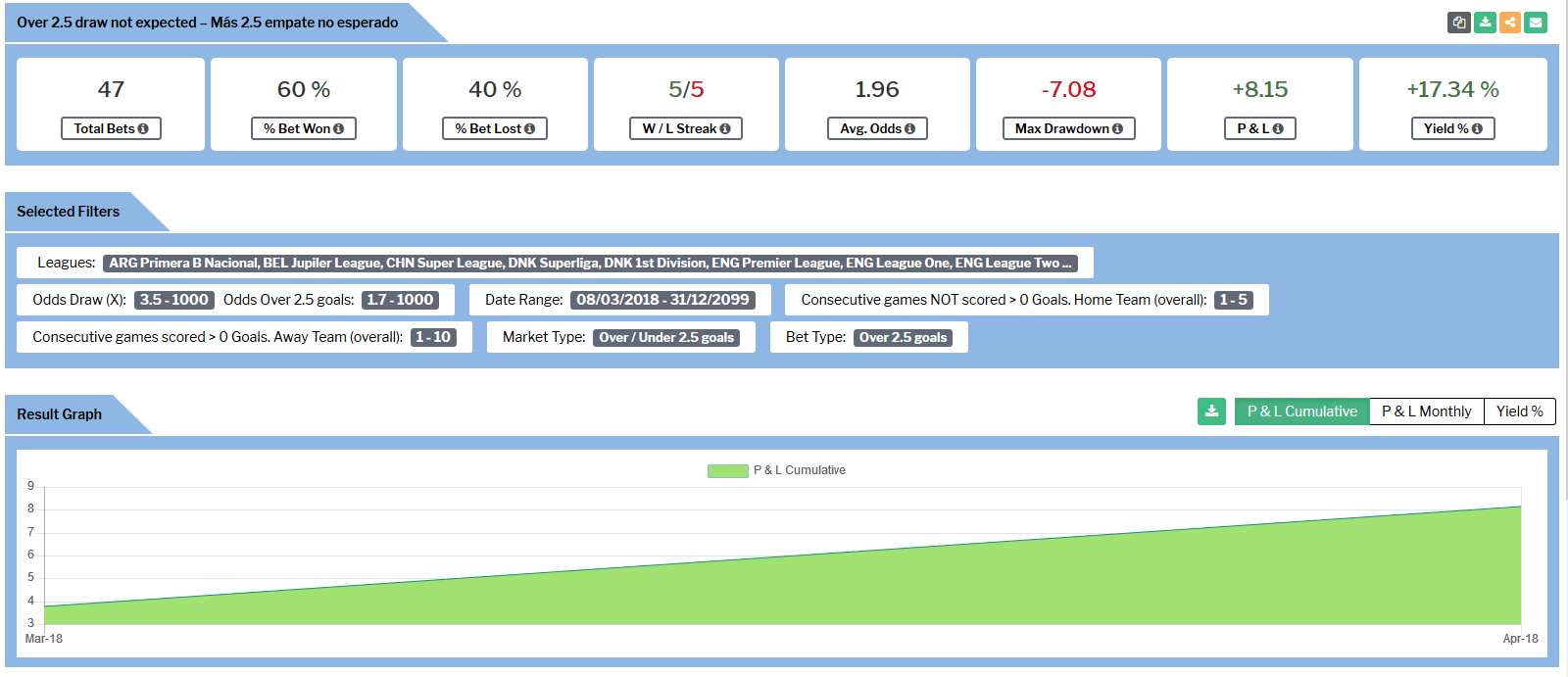Click the 1.96 average odds value

coord(877,89)
